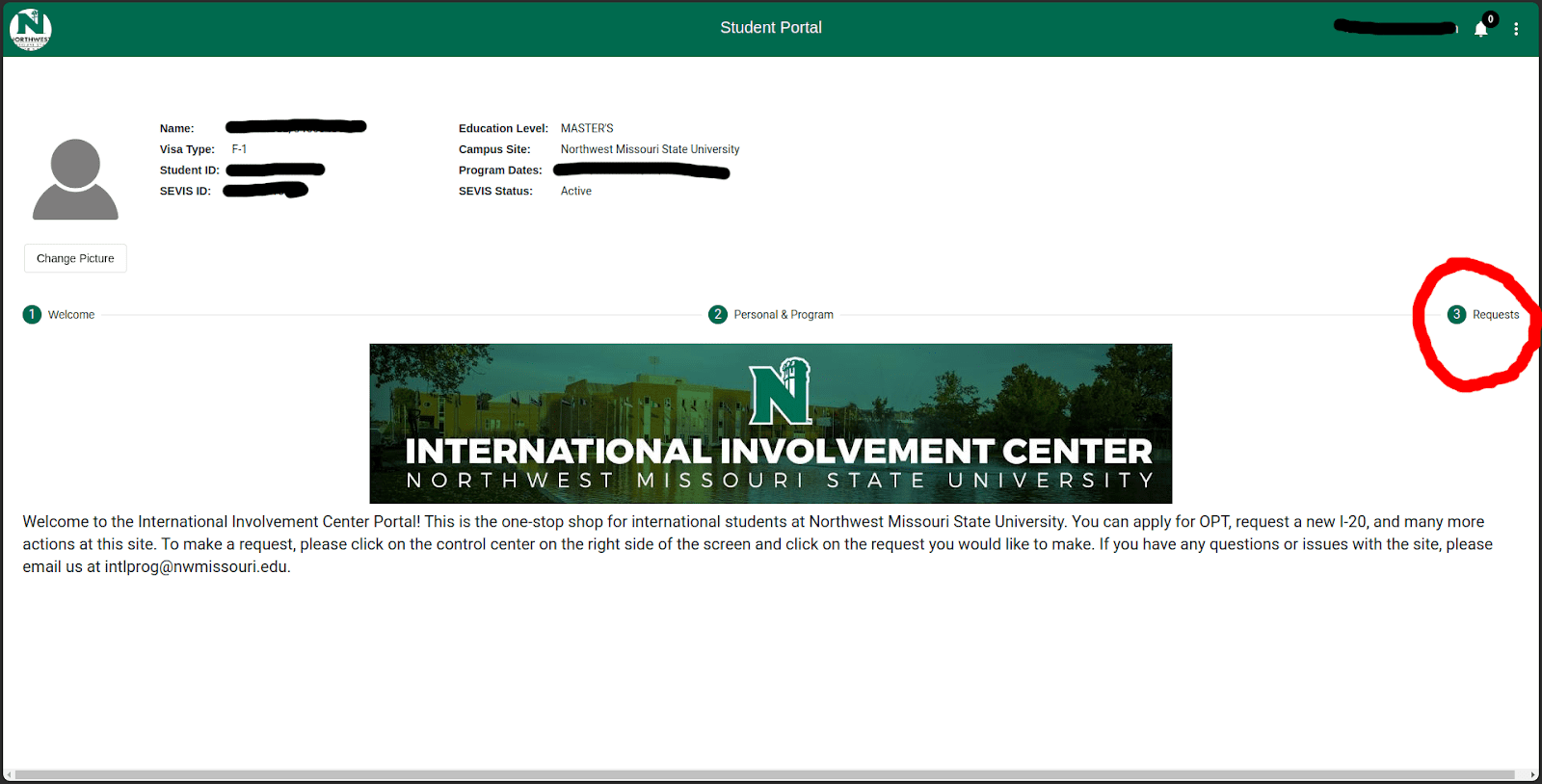1542x784 pixels.
Task: Click the scrollbar left arrow
Action: click(9, 774)
